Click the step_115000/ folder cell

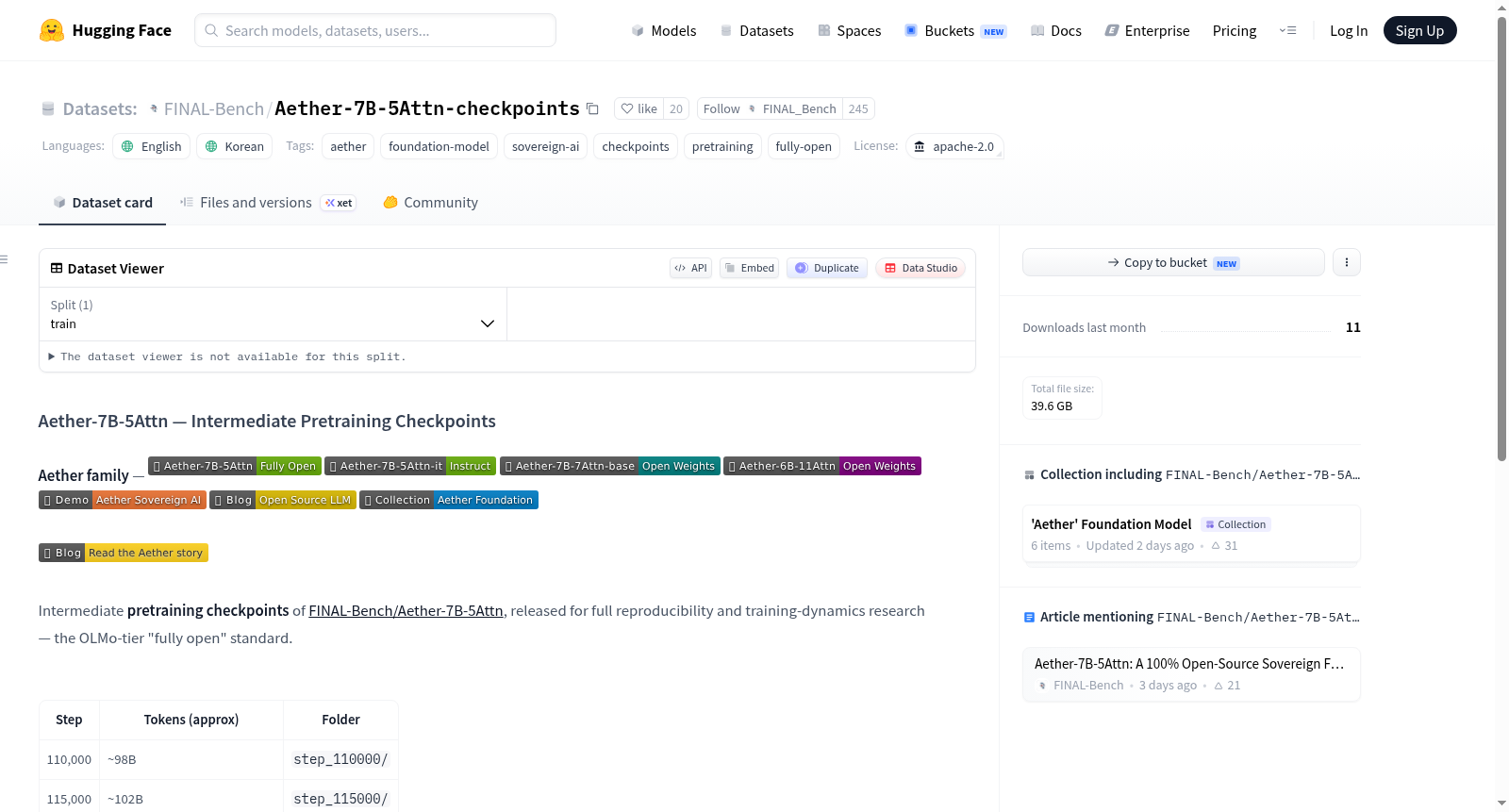click(340, 799)
